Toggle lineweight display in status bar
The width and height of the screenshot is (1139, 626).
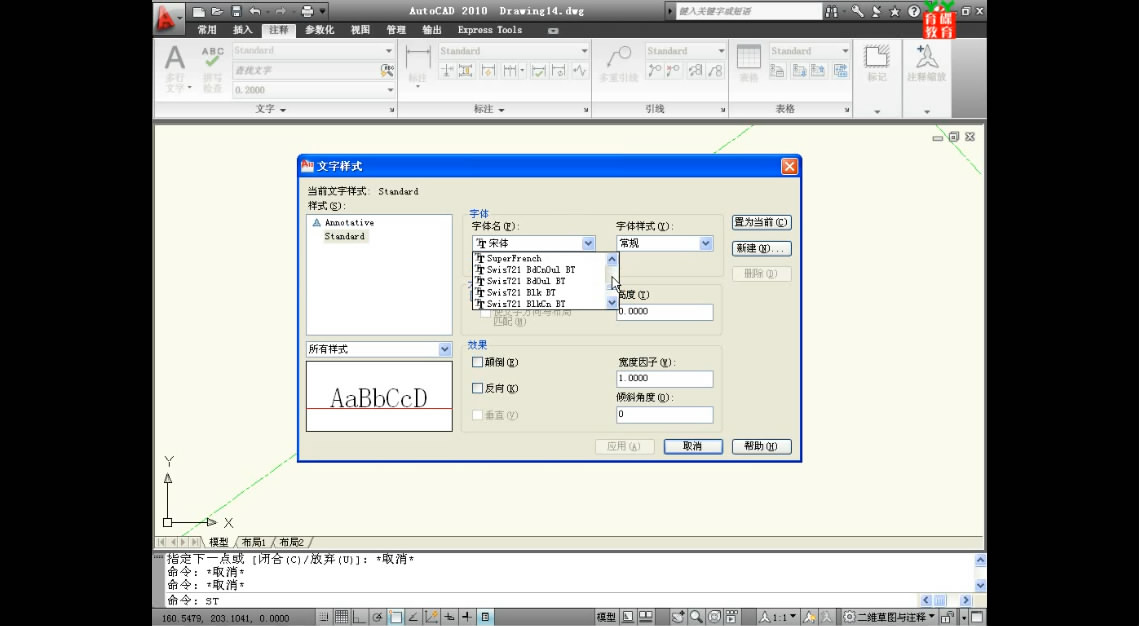point(467,617)
